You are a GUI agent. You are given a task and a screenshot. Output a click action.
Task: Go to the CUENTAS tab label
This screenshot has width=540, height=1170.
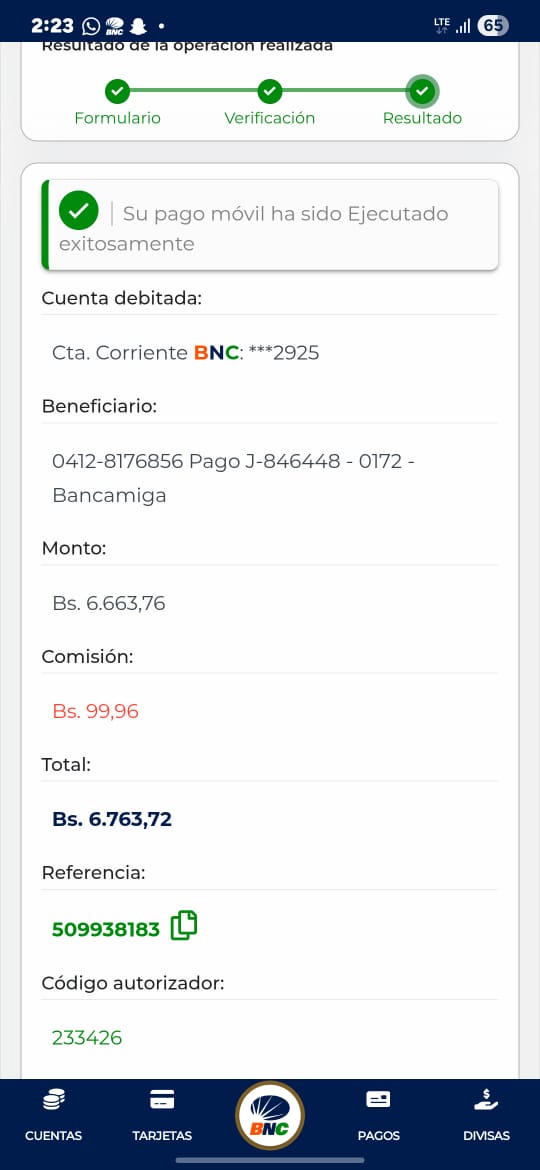[54, 1136]
